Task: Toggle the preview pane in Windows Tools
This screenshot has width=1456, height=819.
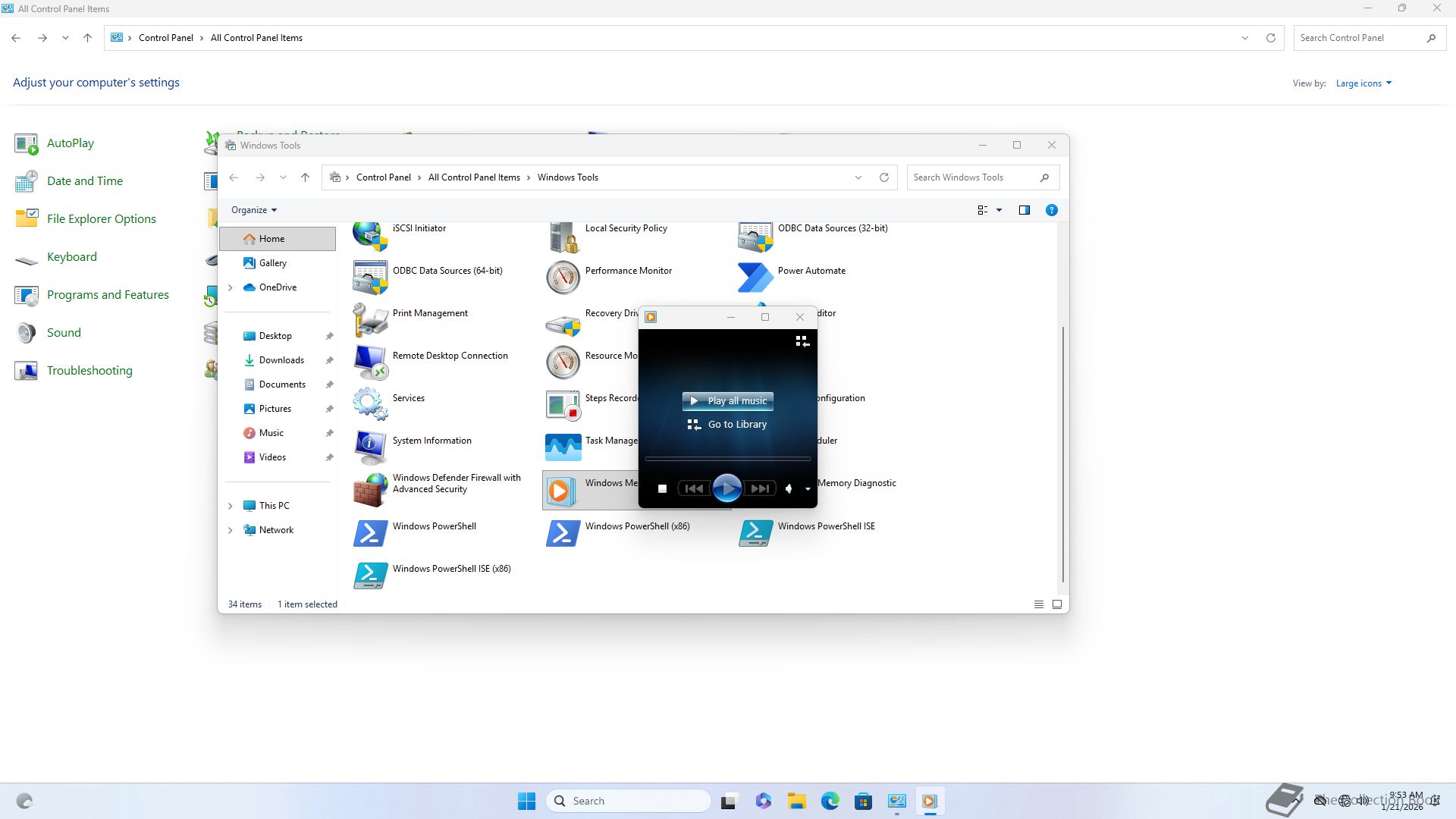Action: pyautogui.click(x=1024, y=210)
